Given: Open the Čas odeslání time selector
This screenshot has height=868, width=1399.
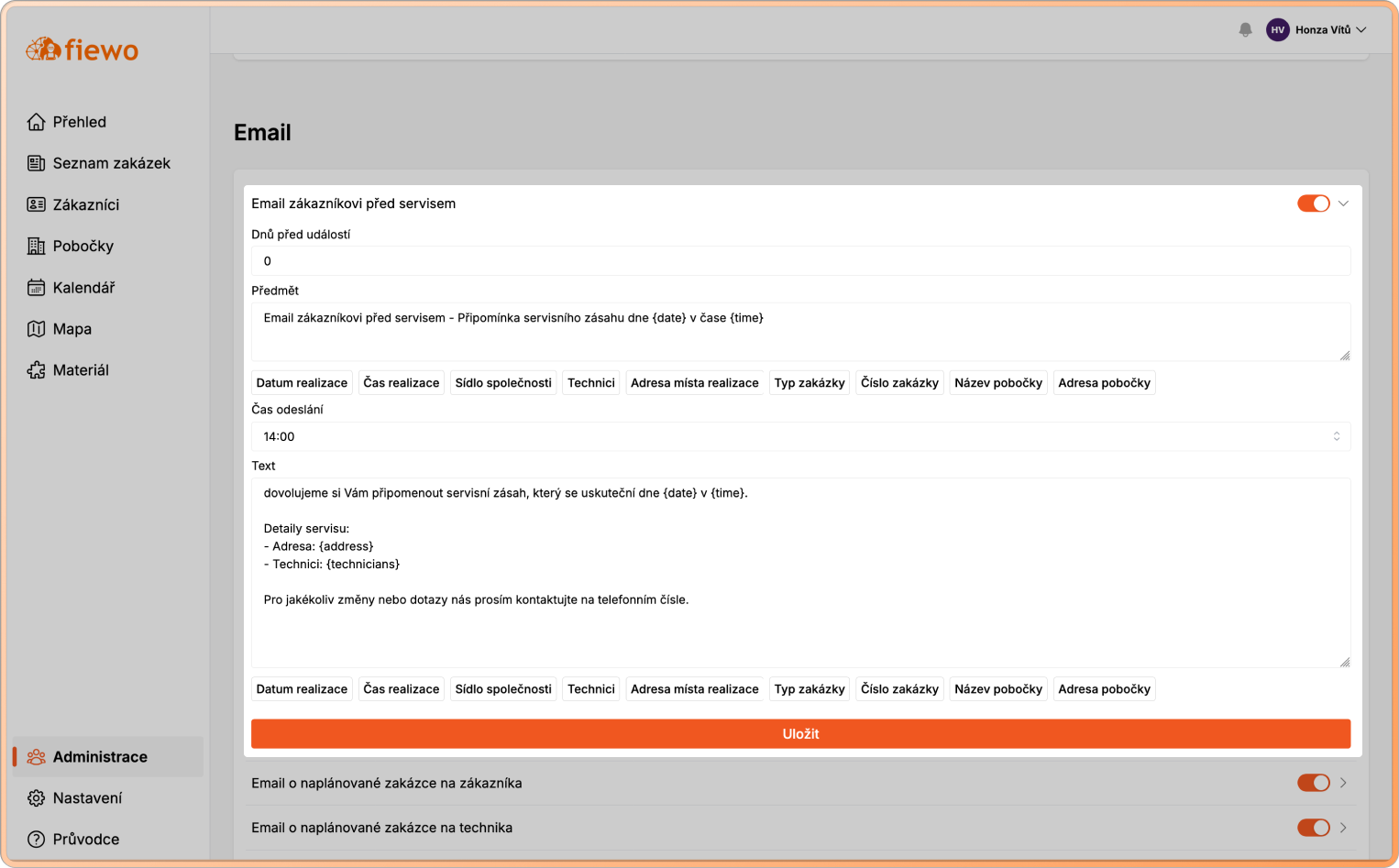Looking at the screenshot, I should [800, 436].
